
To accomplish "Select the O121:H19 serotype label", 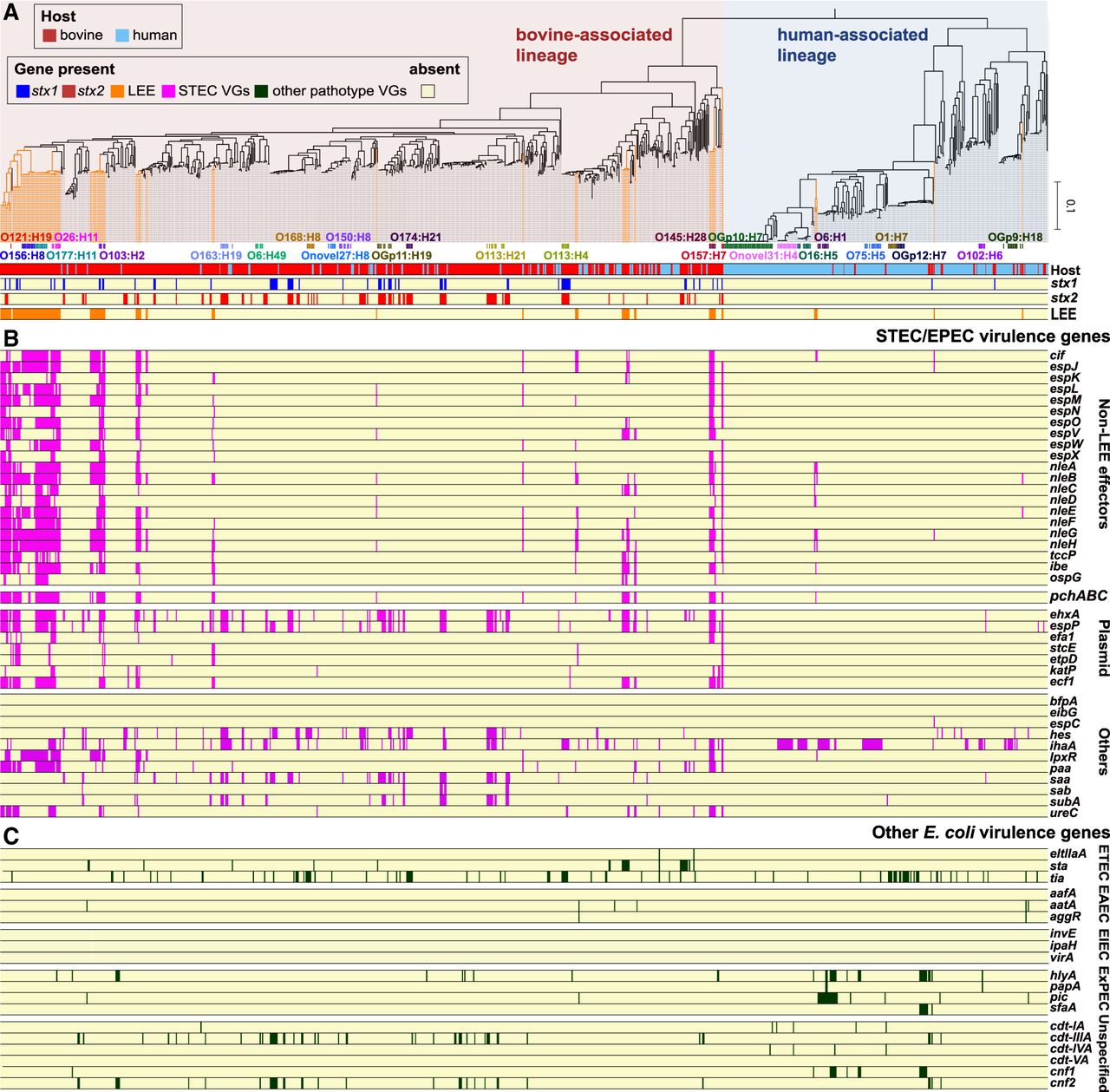I will (26, 237).
